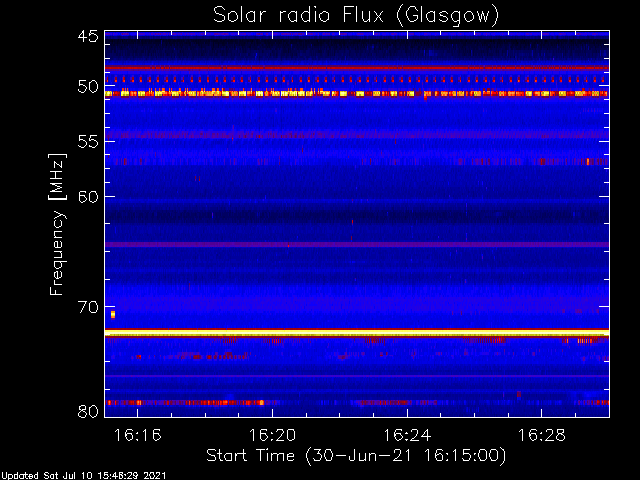Click the 70 frequency tick label

click(88, 307)
